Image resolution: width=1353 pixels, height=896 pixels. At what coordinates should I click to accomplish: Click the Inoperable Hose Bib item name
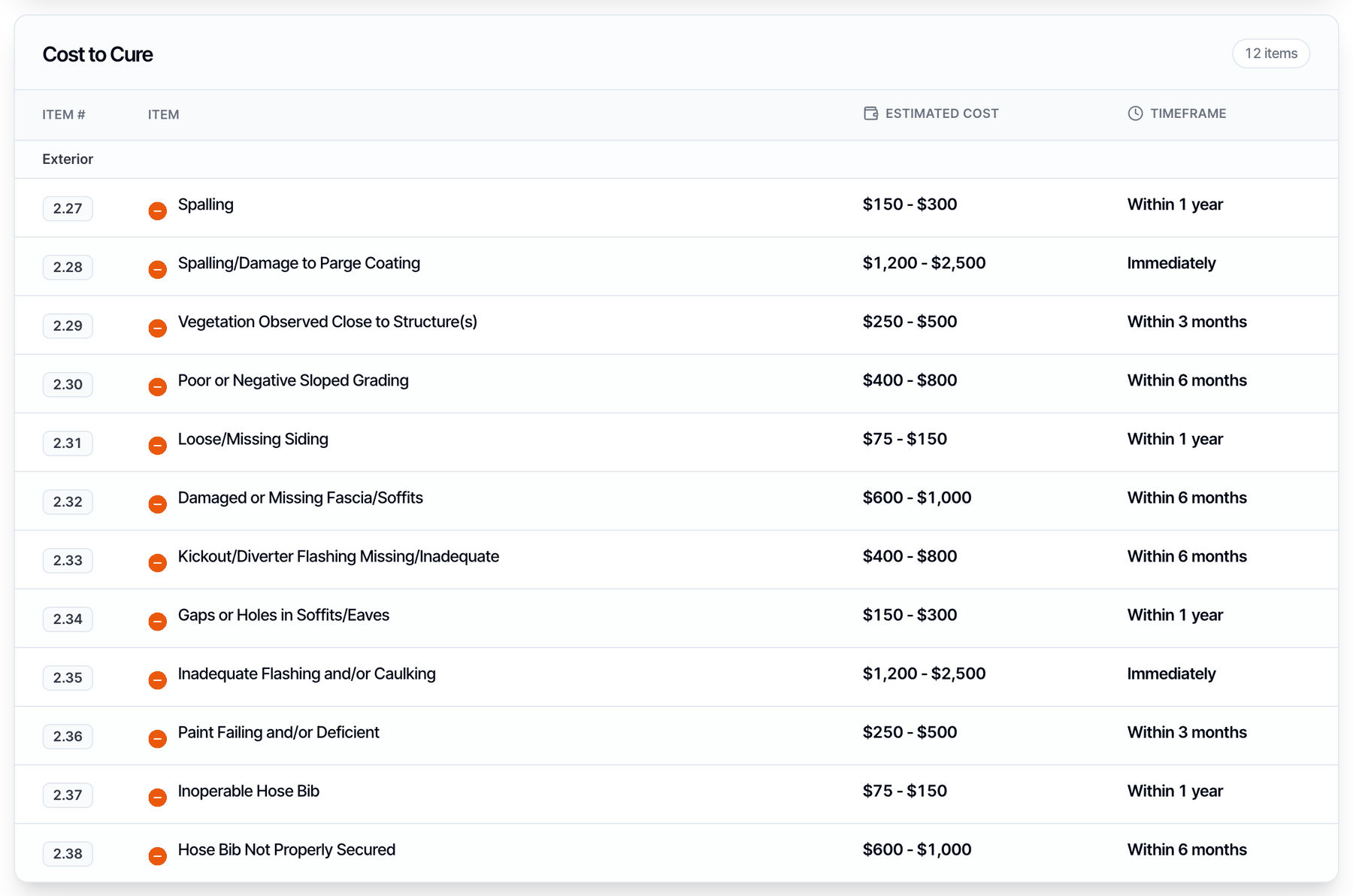click(249, 791)
